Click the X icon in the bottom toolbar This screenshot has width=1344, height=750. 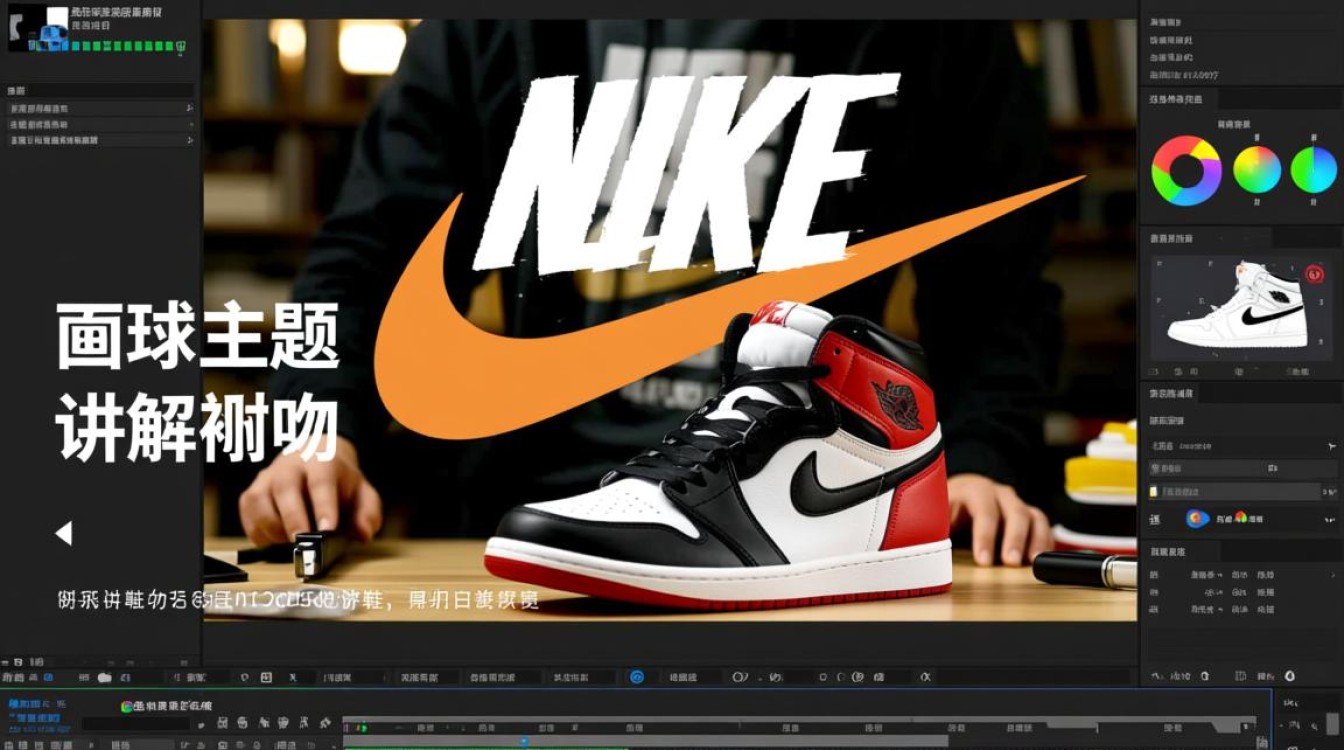[x=293, y=677]
